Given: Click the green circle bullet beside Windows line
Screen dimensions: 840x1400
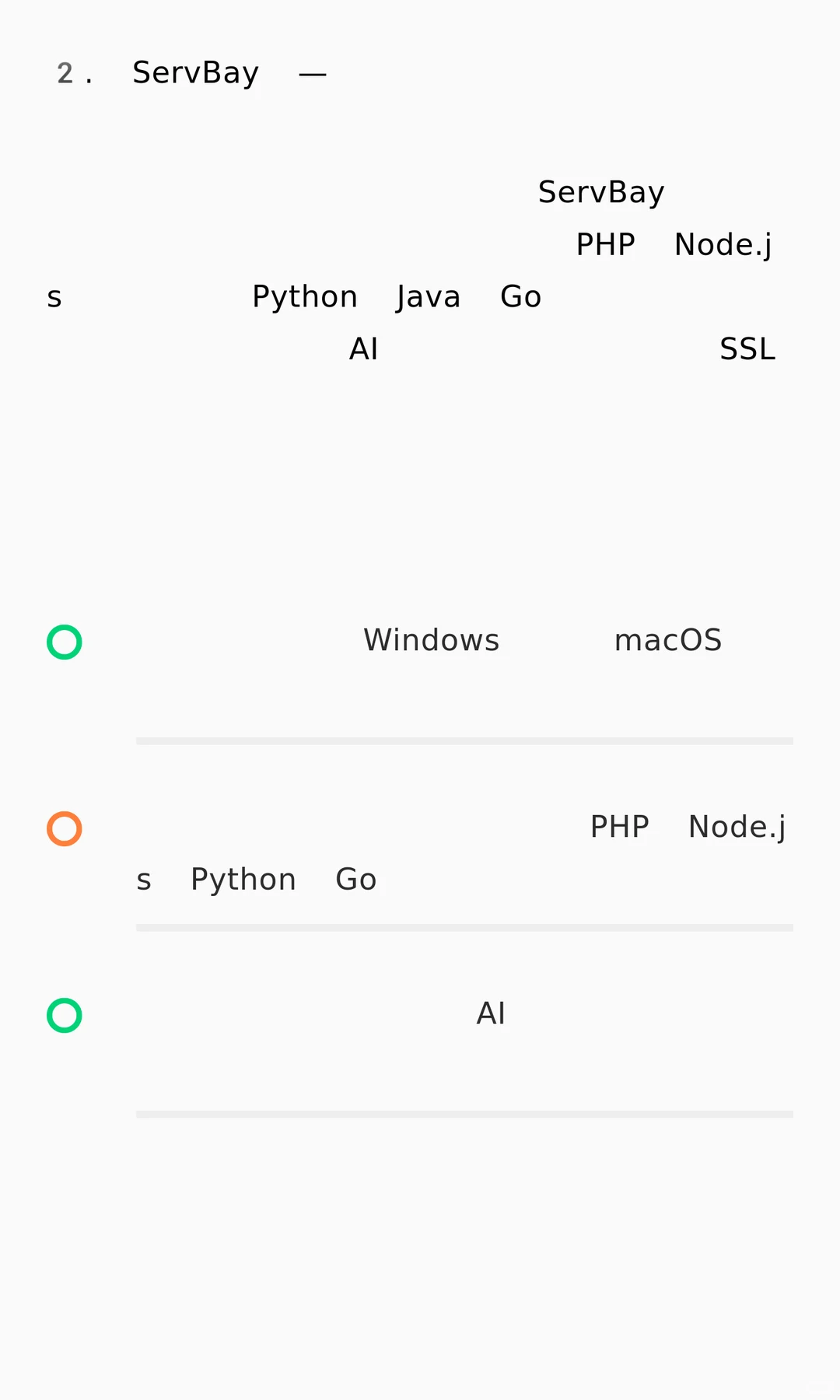Looking at the screenshot, I should (x=65, y=642).
